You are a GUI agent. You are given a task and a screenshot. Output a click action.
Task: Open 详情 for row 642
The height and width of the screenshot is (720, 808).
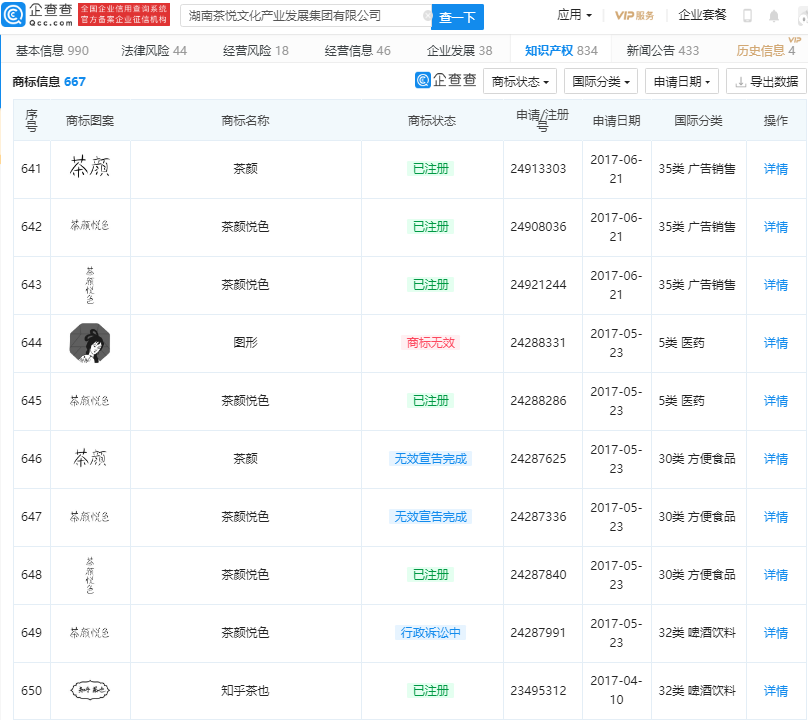(776, 227)
